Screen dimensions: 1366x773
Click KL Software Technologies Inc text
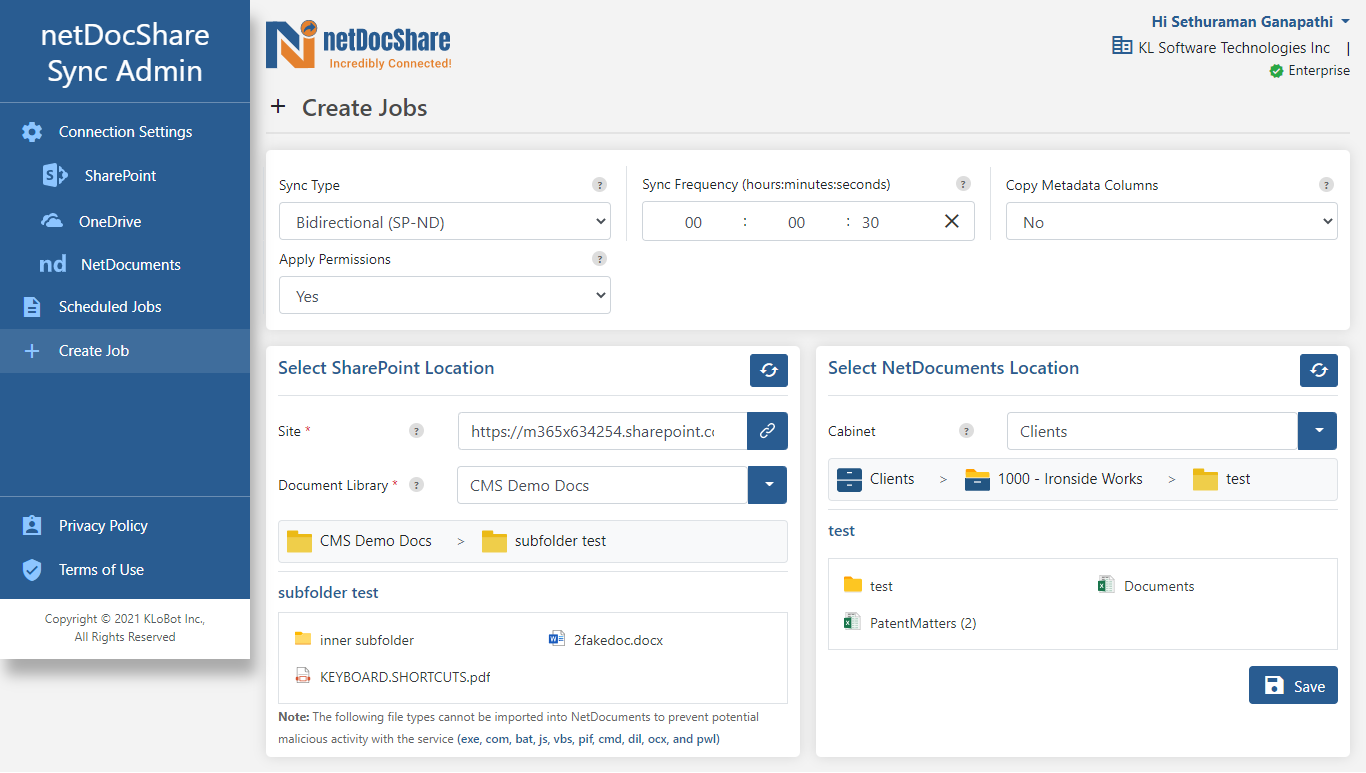[1234, 47]
